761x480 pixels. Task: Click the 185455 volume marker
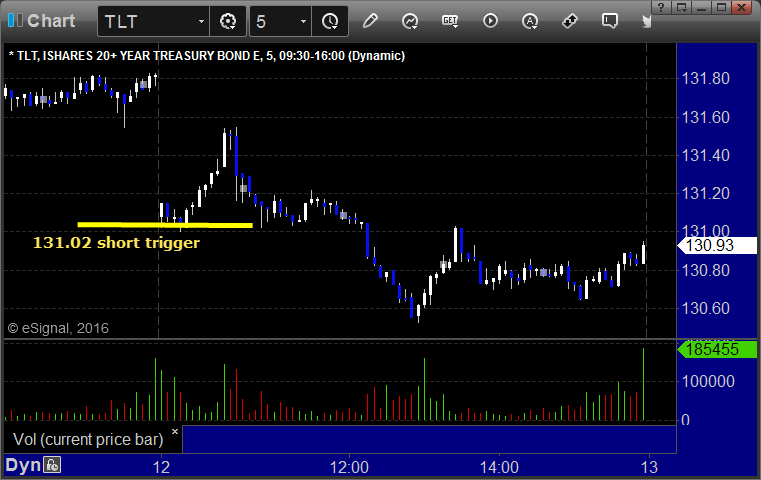[x=717, y=349]
